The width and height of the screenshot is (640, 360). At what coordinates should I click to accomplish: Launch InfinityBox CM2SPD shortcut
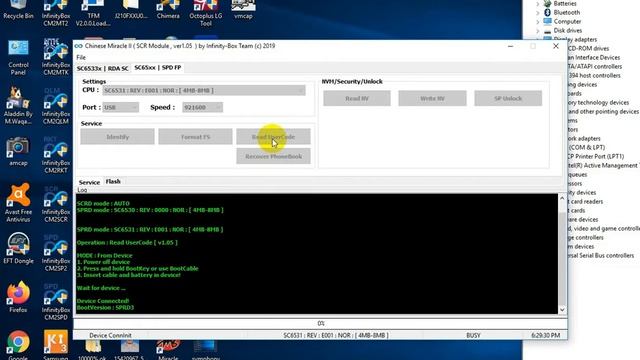(56, 302)
